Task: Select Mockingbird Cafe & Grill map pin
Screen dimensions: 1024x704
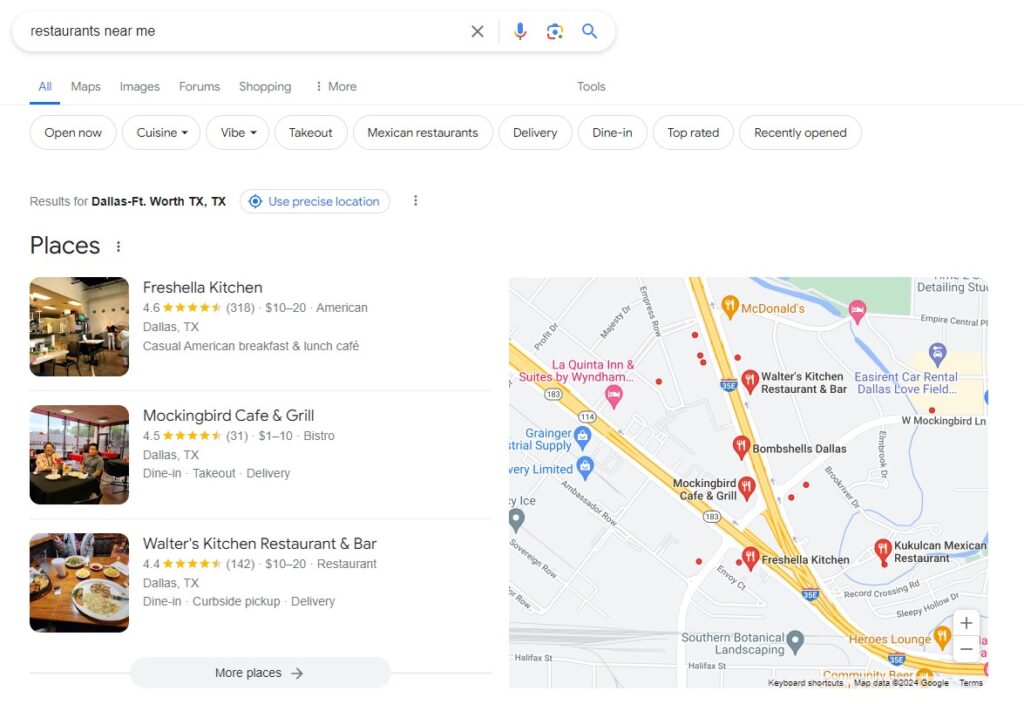Action: coord(746,487)
